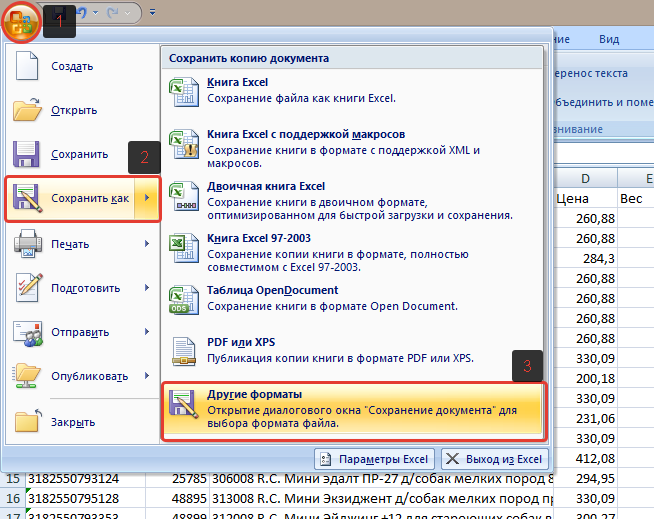The width and height of the screenshot is (654, 519).
Task: Save as Двоичная книга Excel
Action: [353, 201]
